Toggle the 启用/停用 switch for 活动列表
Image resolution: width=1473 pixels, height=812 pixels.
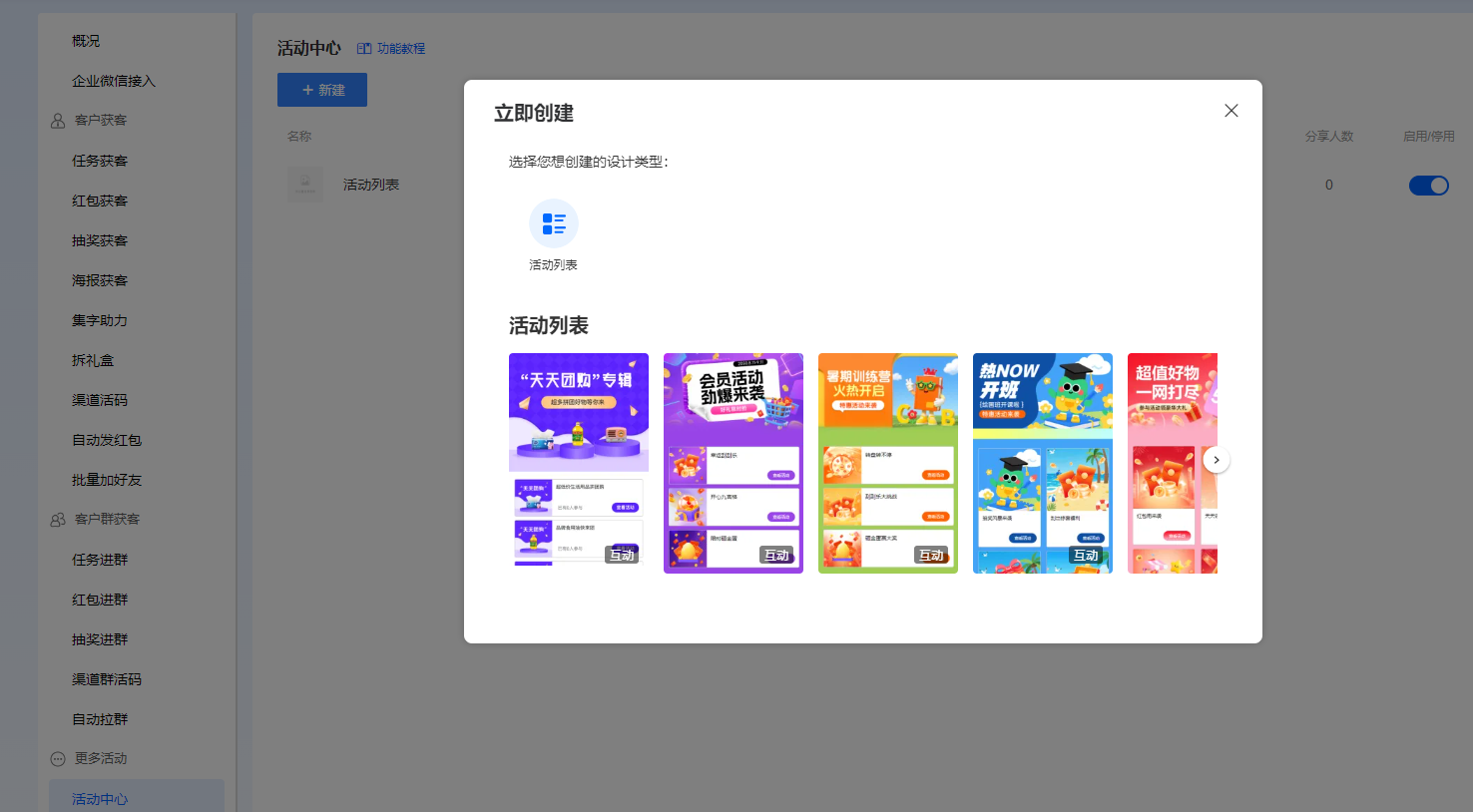click(1429, 186)
